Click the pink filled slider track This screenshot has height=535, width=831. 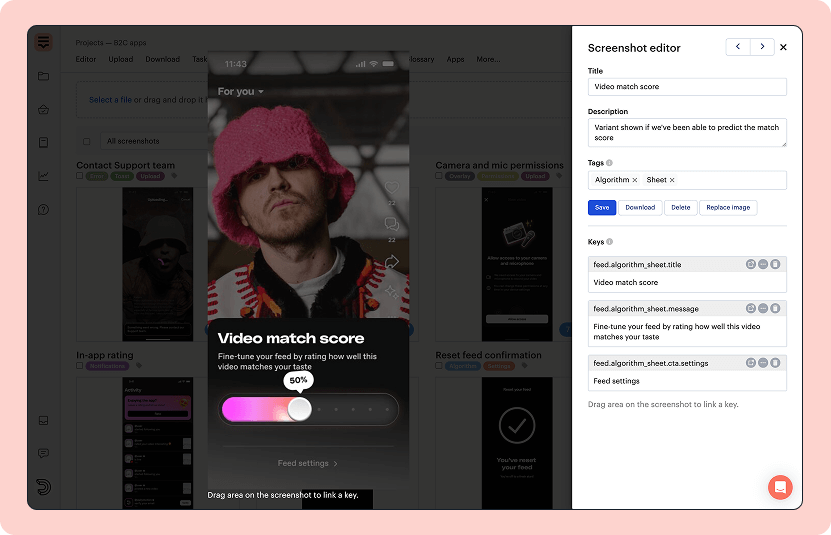pyautogui.click(x=255, y=409)
